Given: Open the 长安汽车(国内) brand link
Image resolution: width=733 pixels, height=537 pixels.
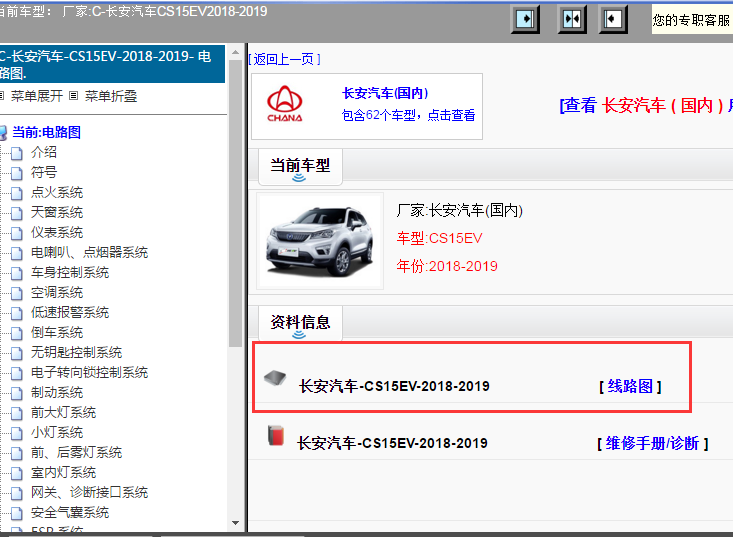Looking at the screenshot, I should [x=385, y=93].
